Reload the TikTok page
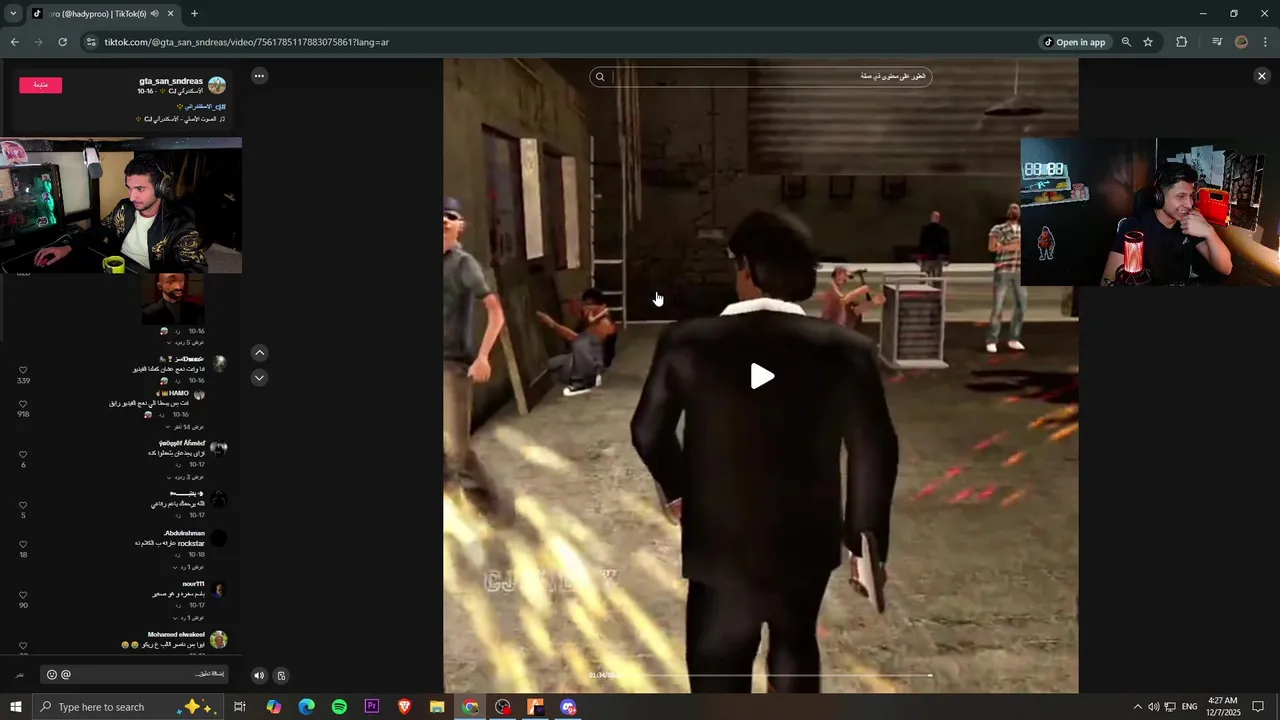The image size is (1280, 720). (62, 42)
